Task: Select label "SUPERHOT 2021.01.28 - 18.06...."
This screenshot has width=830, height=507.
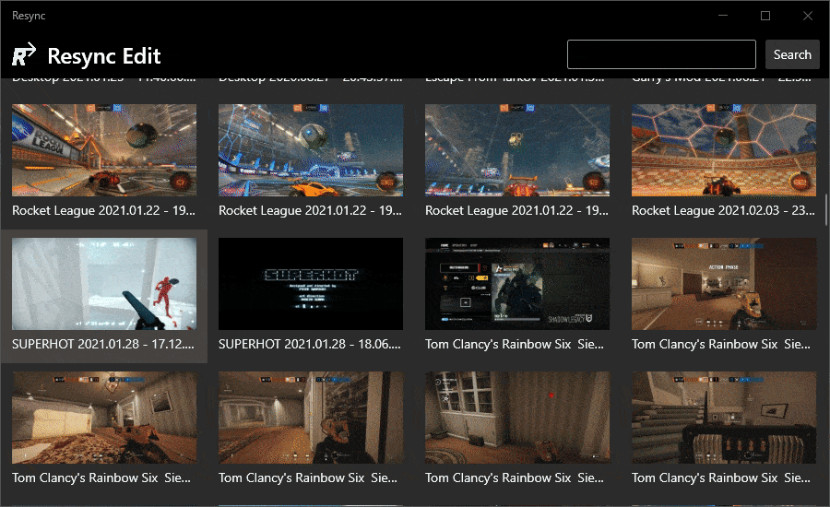Action: pos(310,344)
